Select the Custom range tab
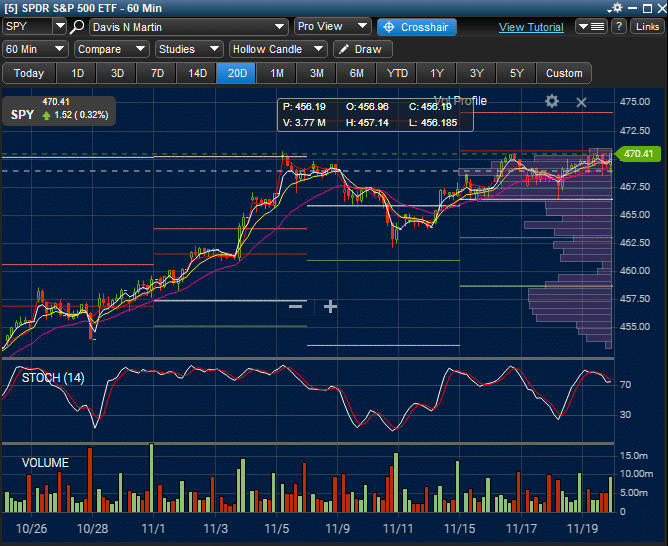The height and width of the screenshot is (546, 668). [x=564, y=73]
